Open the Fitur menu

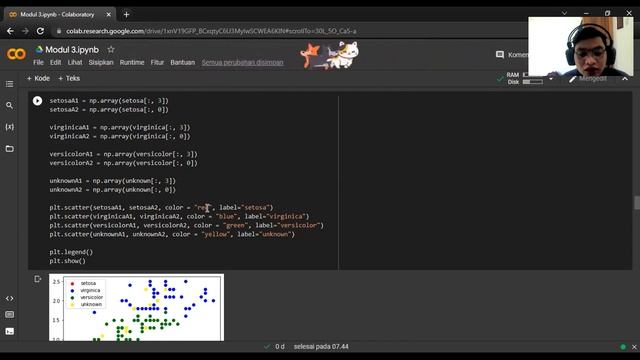[x=157, y=62]
